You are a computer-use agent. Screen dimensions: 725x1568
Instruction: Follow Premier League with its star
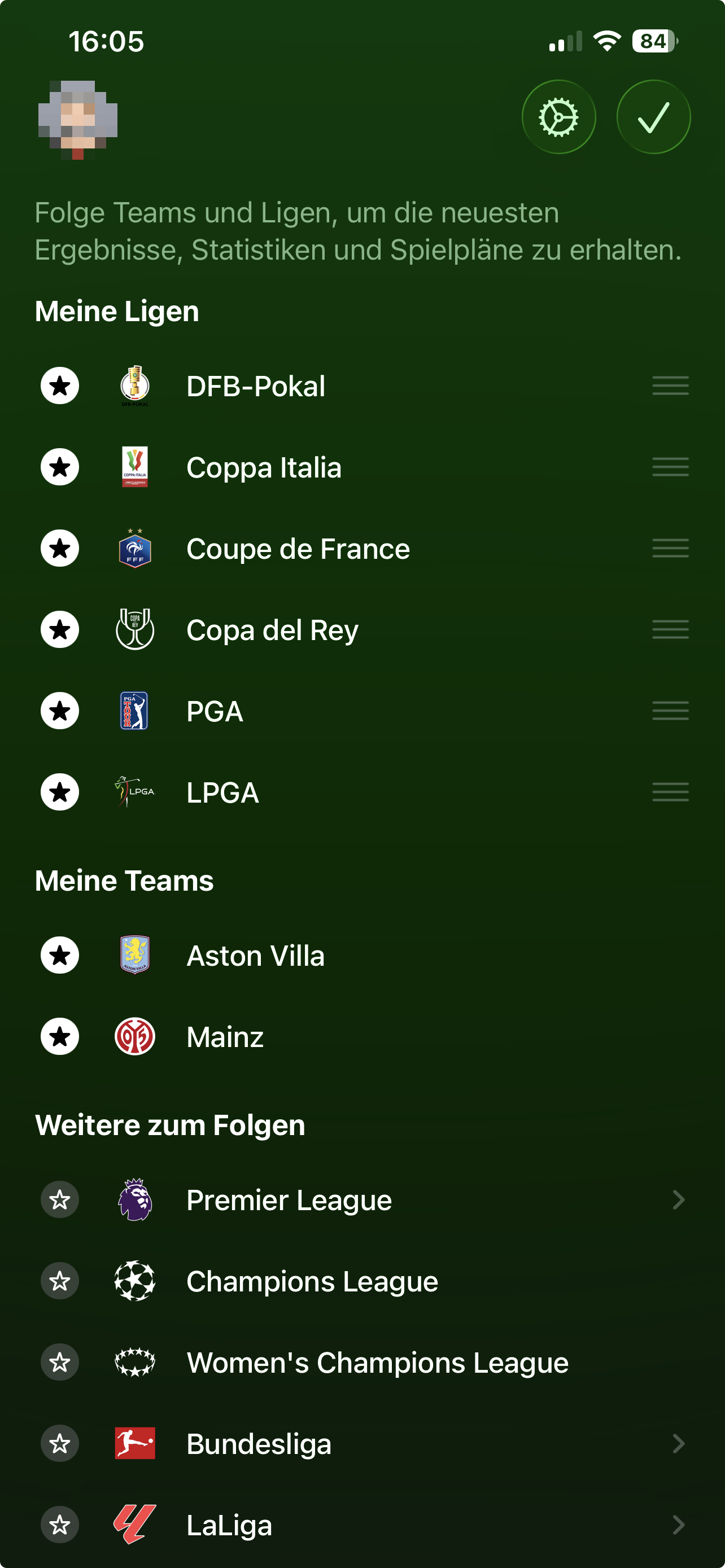[x=60, y=1200]
